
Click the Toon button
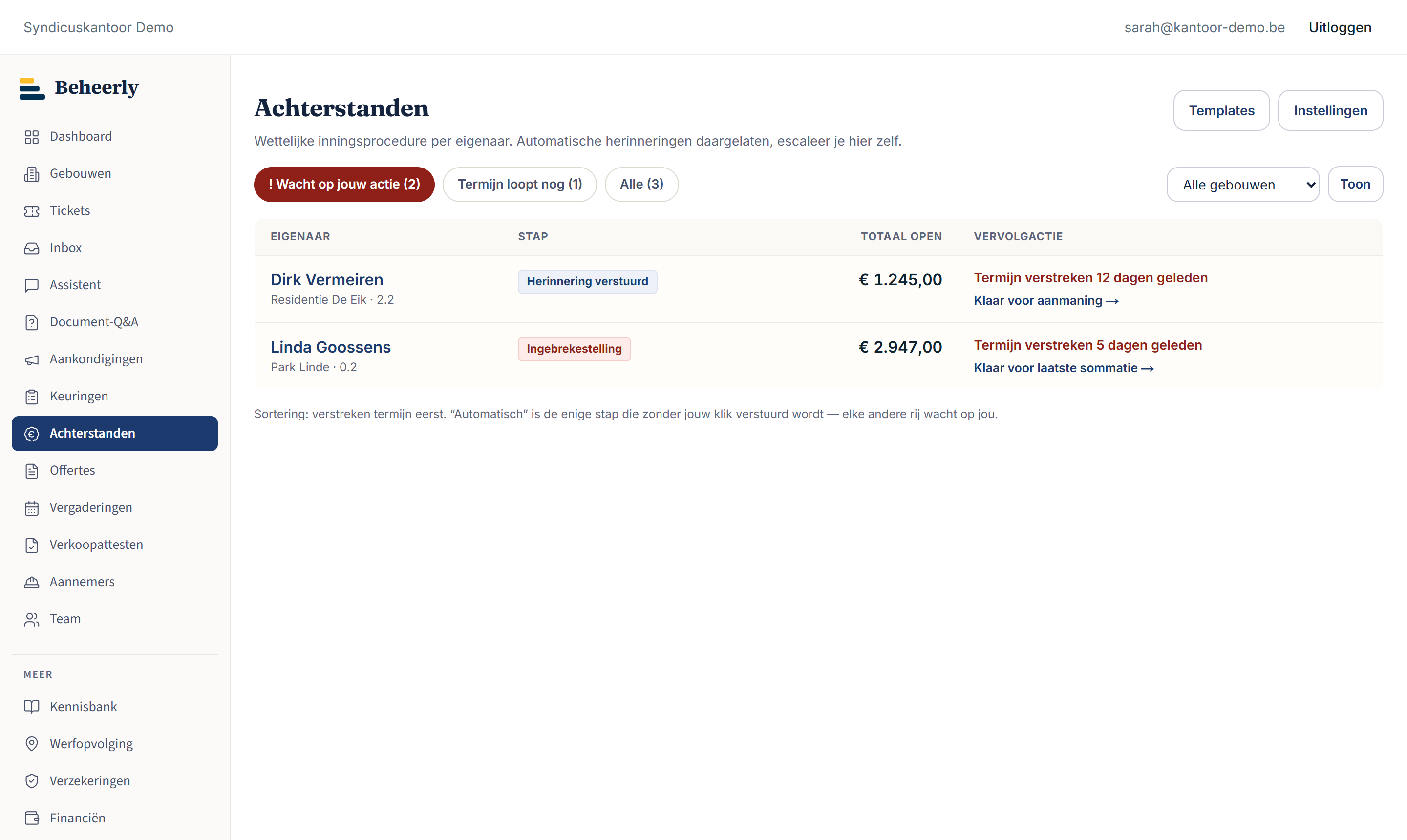1355,184
